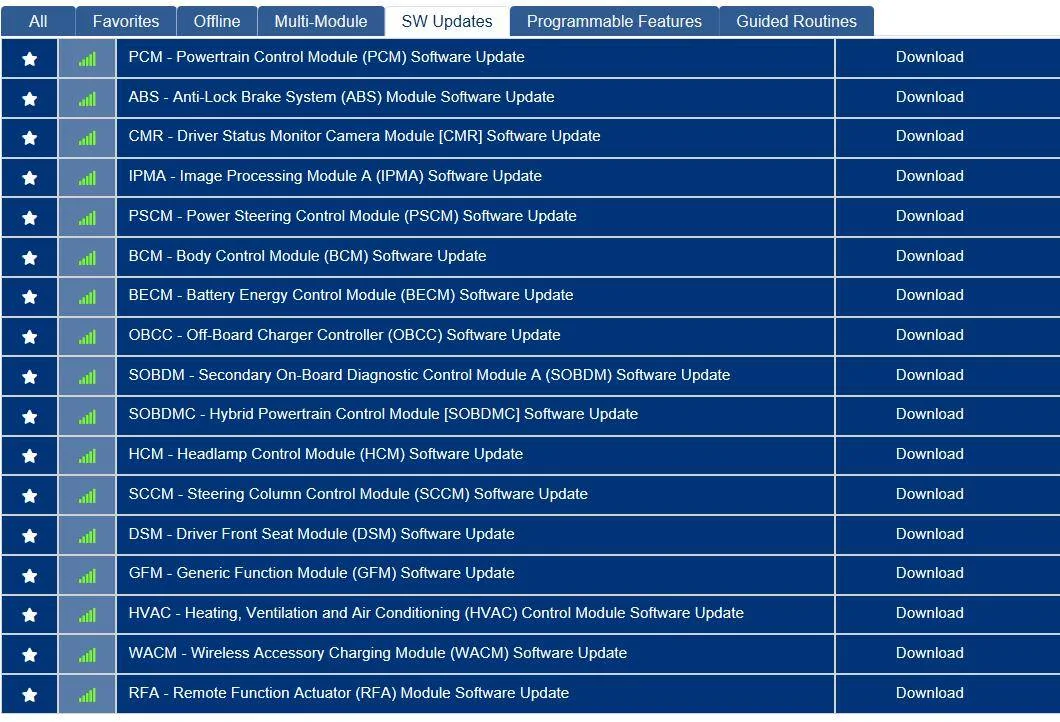Select 'GFM - Generic Function Module' row text
This screenshot has width=1060, height=722.
click(x=322, y=573)
